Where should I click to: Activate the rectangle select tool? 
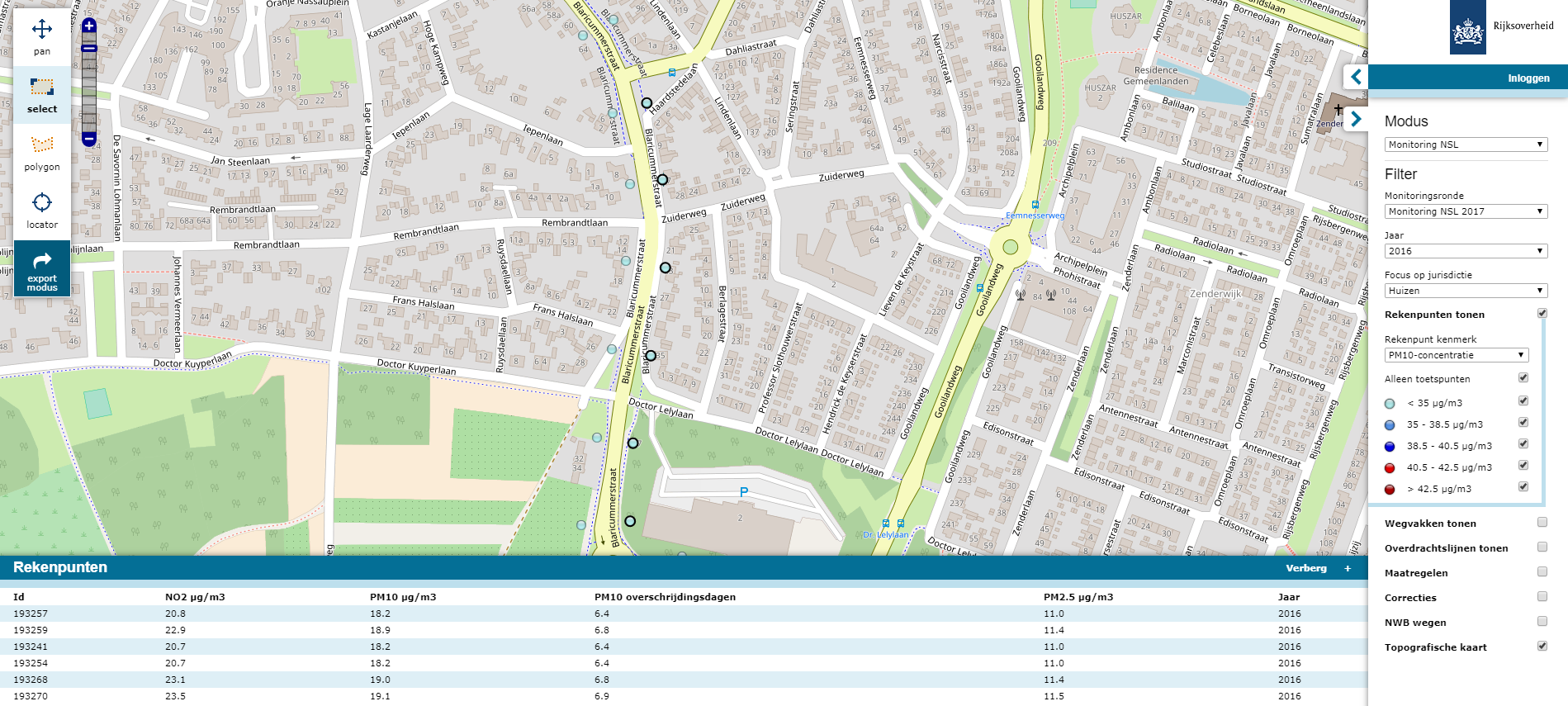click(x=42, y=95)
